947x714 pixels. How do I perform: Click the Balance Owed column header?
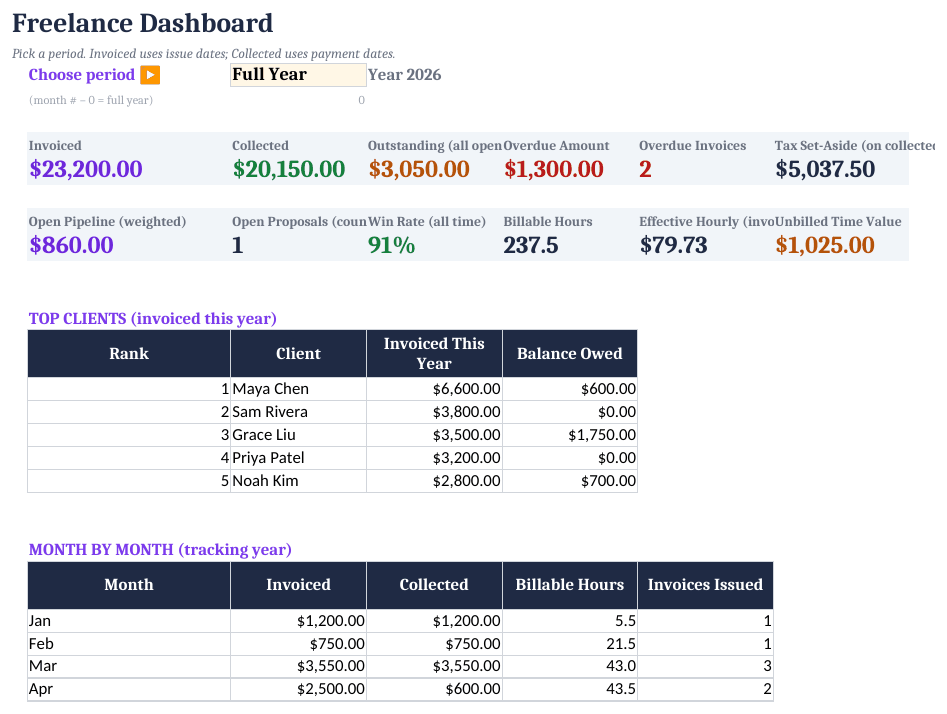pyautogui.click(x=570, y=353)
